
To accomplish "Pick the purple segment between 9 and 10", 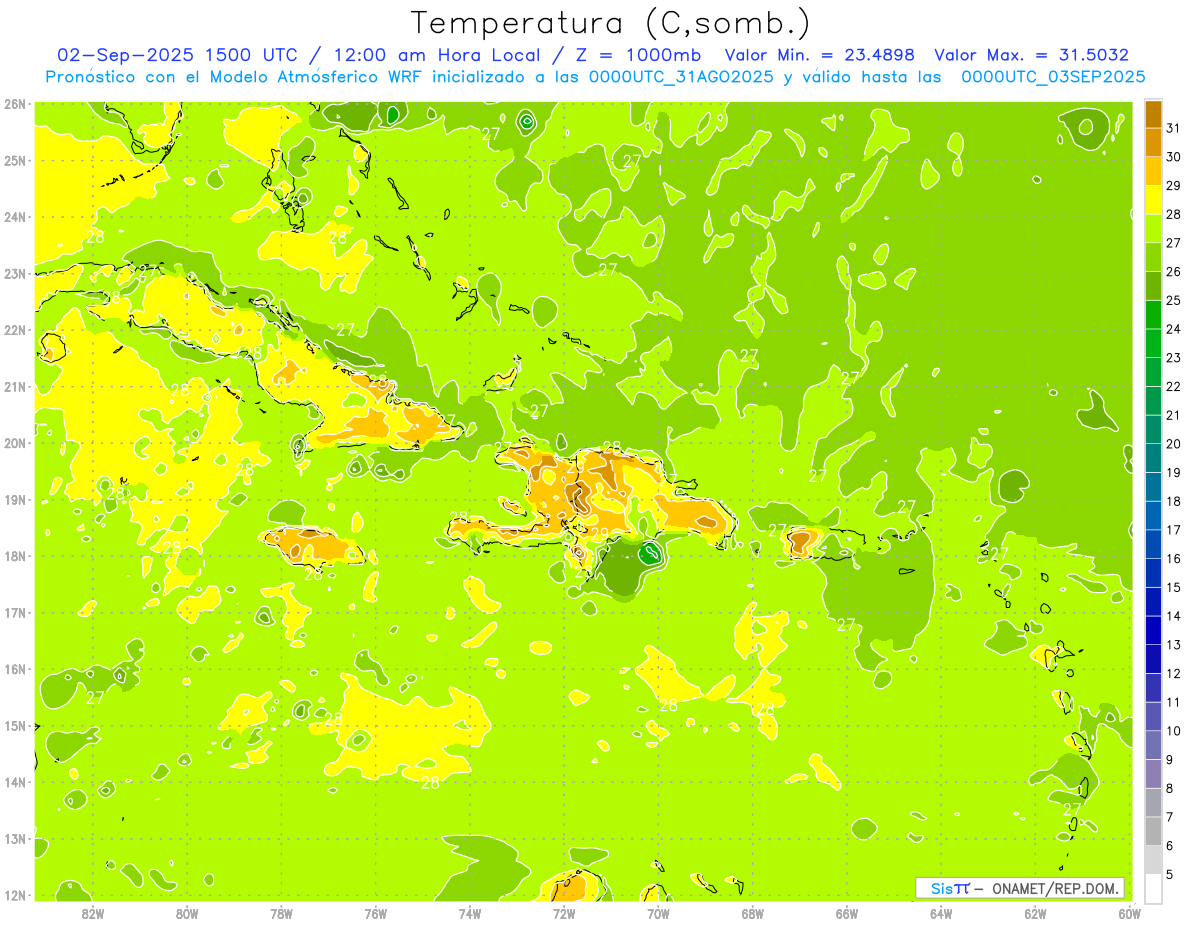I will pyautogui.click(x=1153, y=745).
